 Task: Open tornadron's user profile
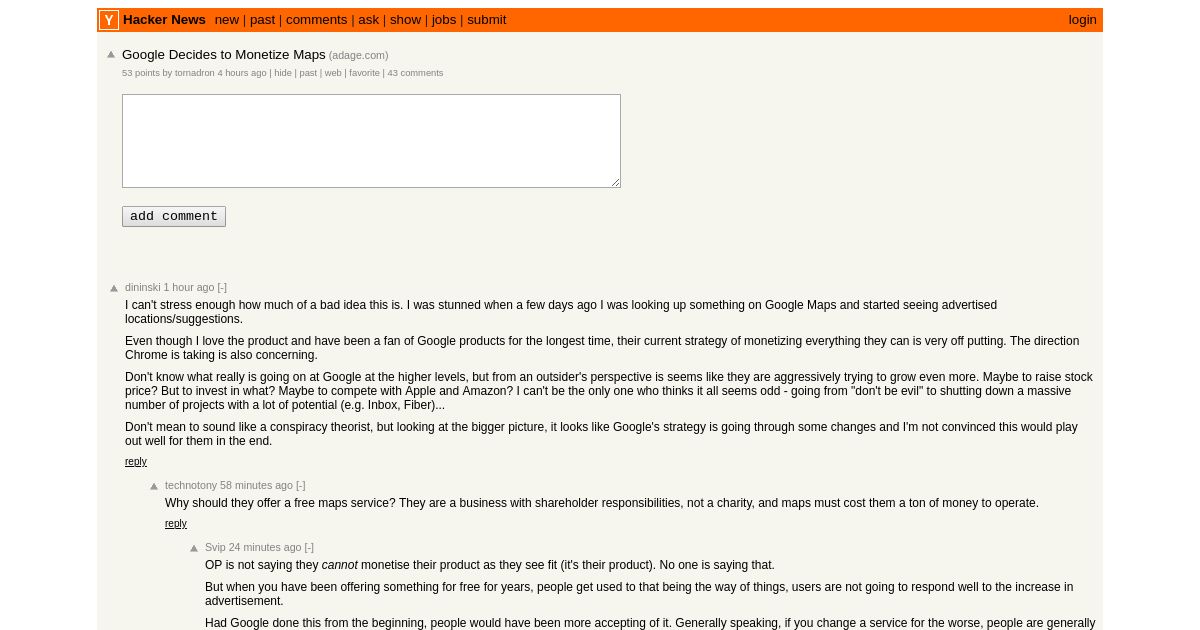[195, 73]
